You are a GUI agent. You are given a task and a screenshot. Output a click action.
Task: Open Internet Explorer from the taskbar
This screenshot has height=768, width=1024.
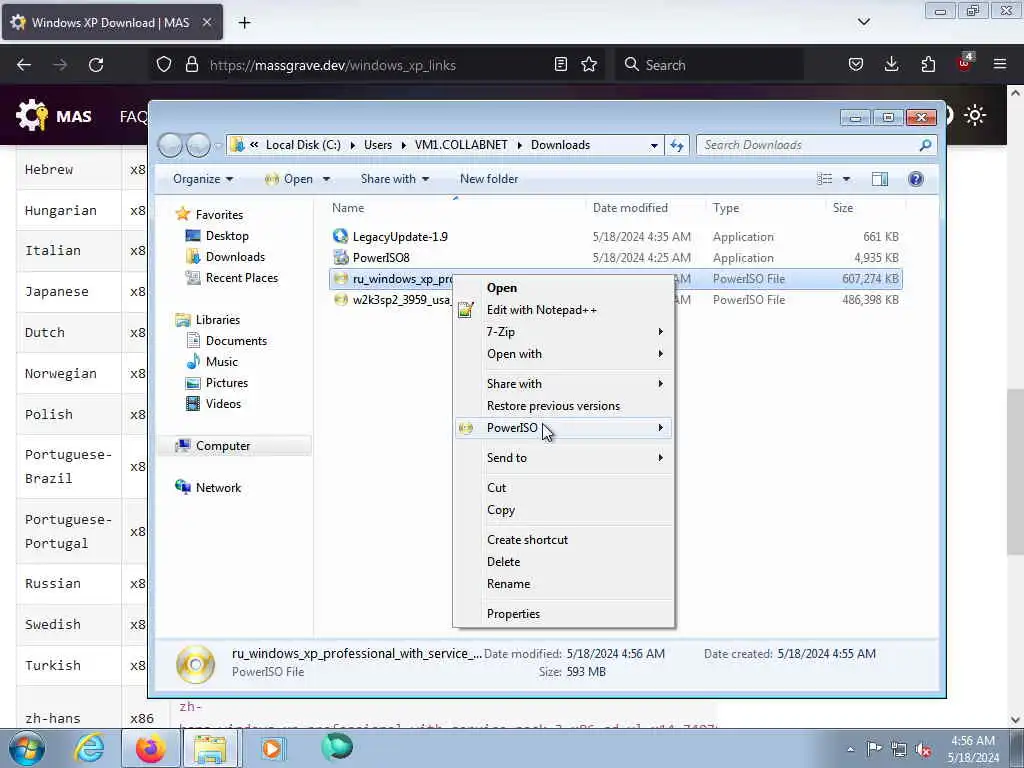[x=89, y=748]
